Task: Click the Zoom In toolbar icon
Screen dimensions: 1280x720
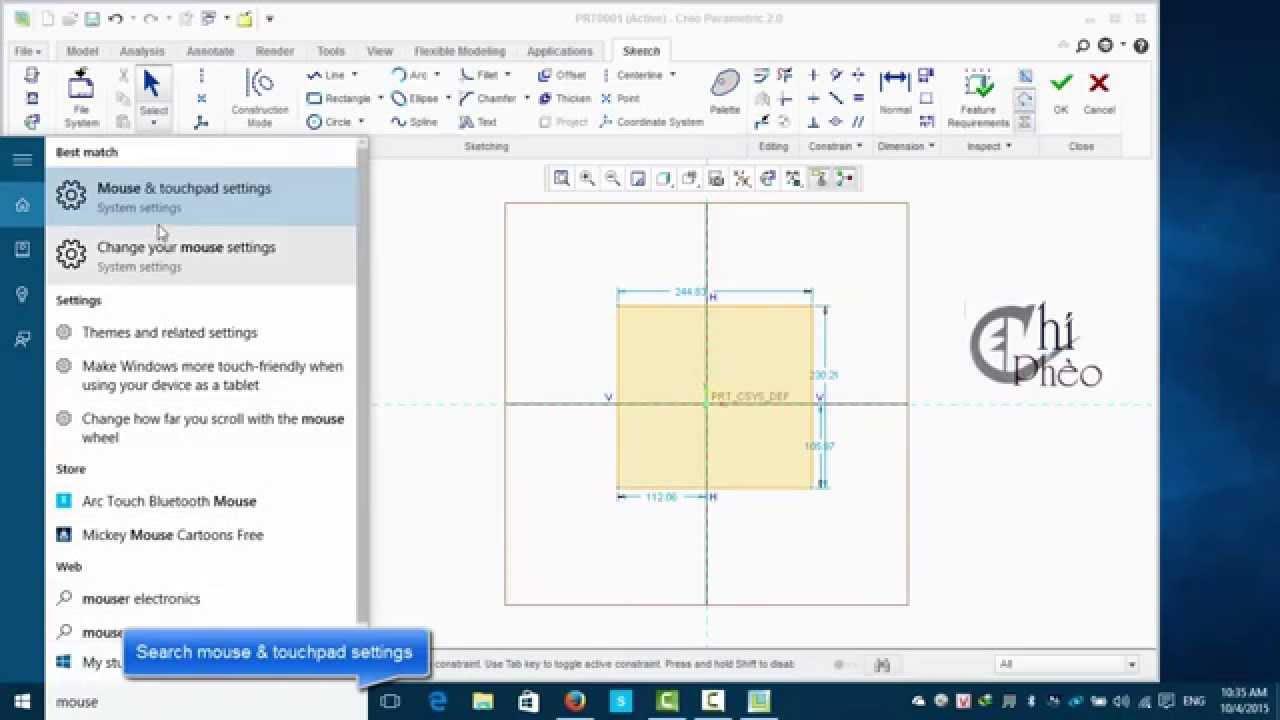Action: pos(588,179)
